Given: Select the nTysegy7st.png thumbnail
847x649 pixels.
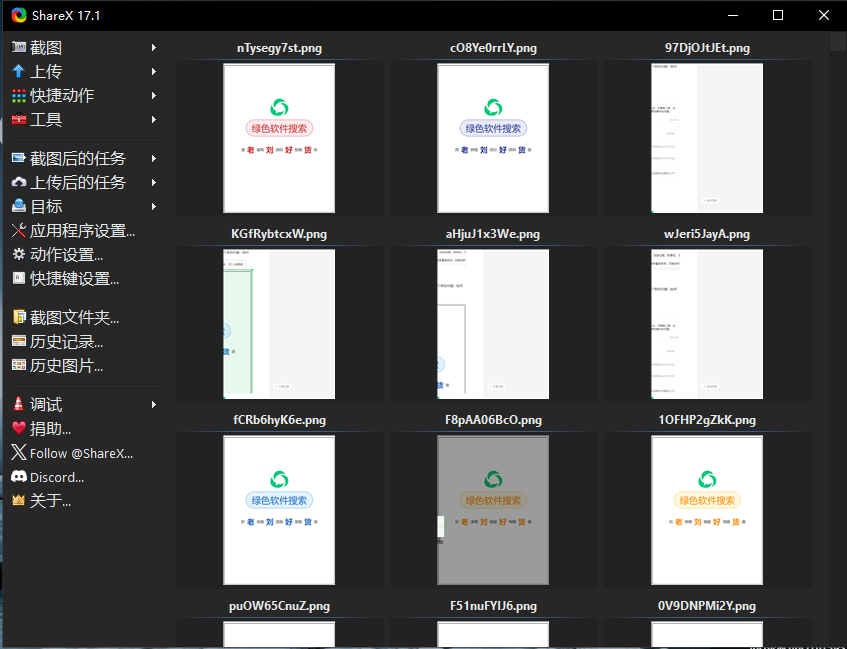Looking at the screenshot, I should 279,138.
